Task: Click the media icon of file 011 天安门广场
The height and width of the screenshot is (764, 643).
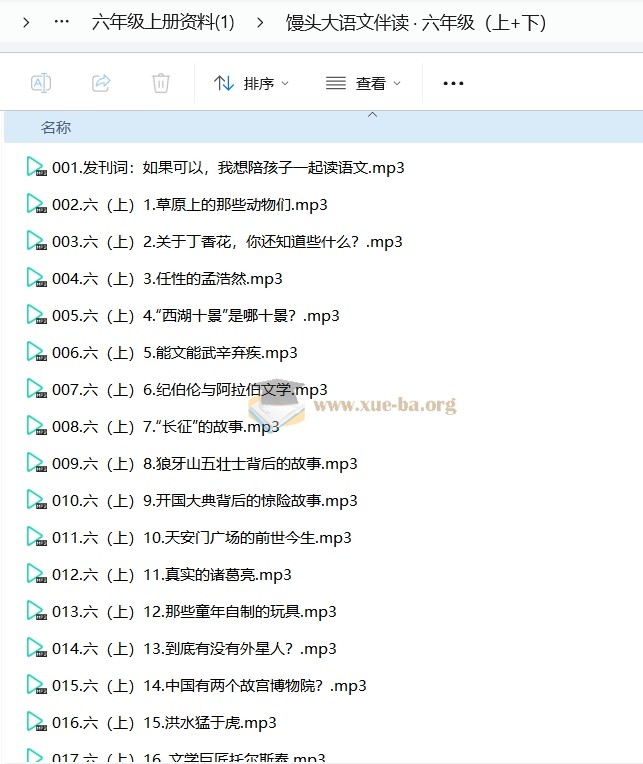Action: 37,537
